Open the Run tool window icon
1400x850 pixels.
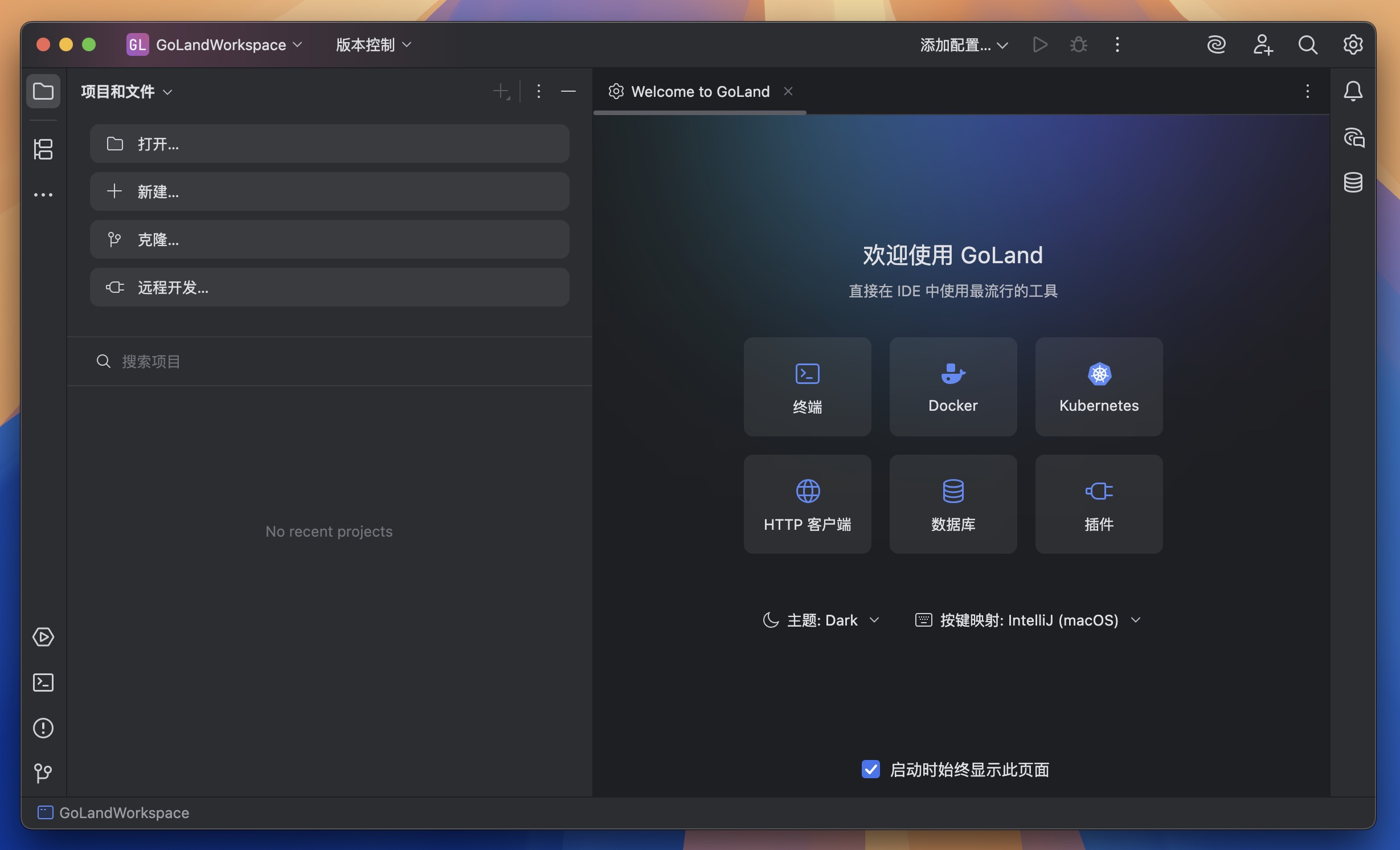point(43,637)
